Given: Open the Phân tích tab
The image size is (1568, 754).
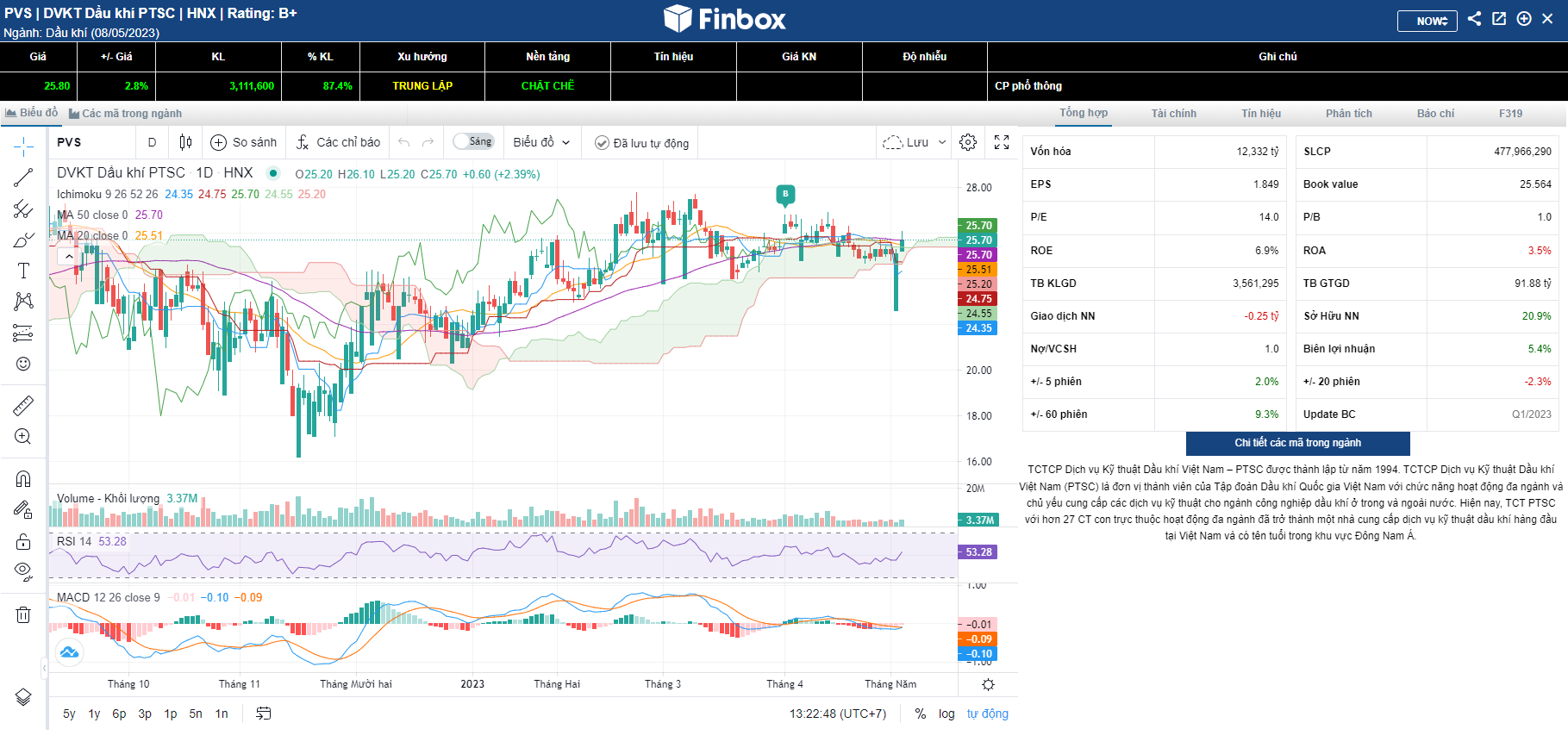Looking at the screenshot, I should click(1349, 114).
